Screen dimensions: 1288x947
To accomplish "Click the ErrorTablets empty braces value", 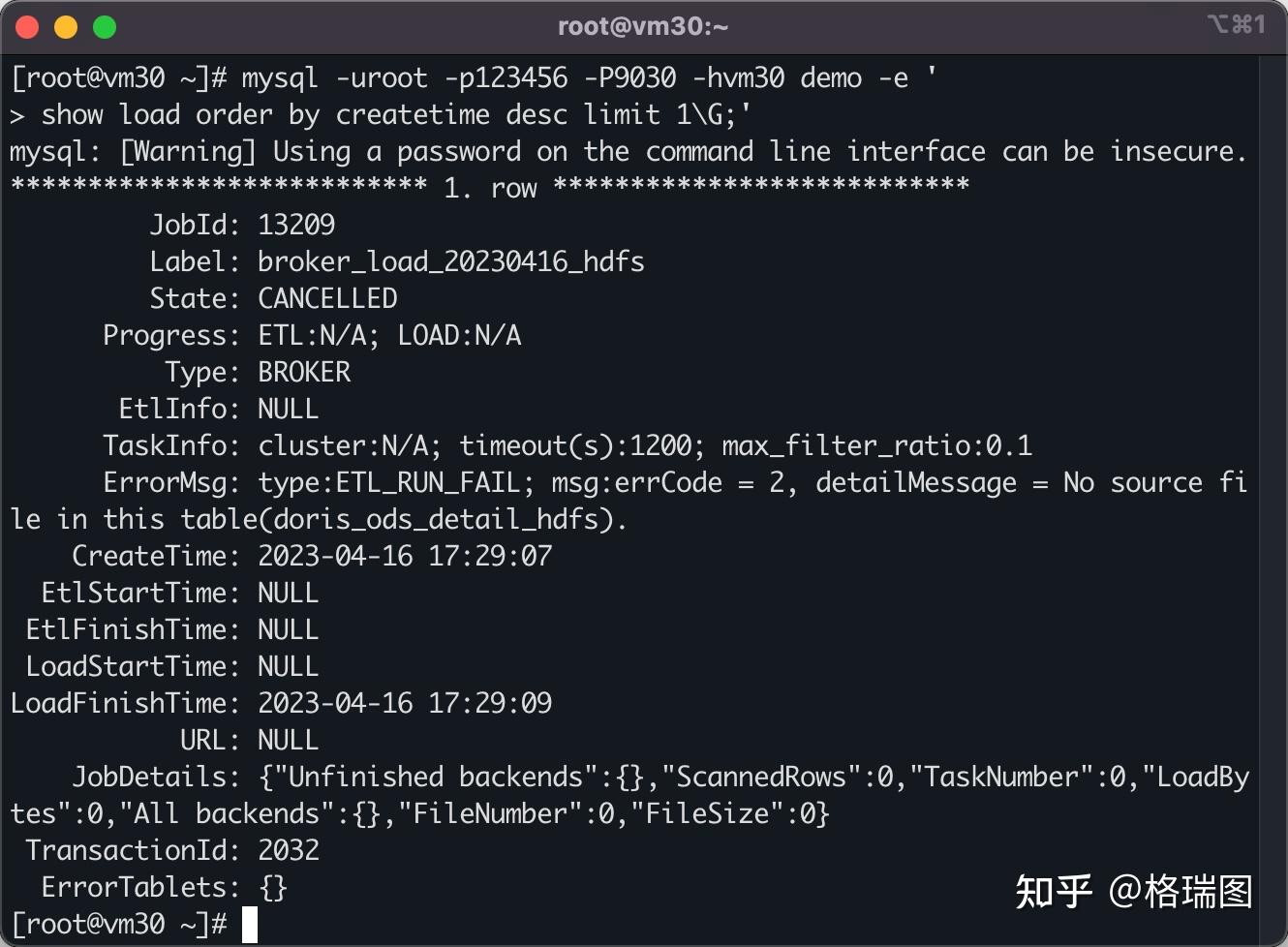I will point(274,887).
